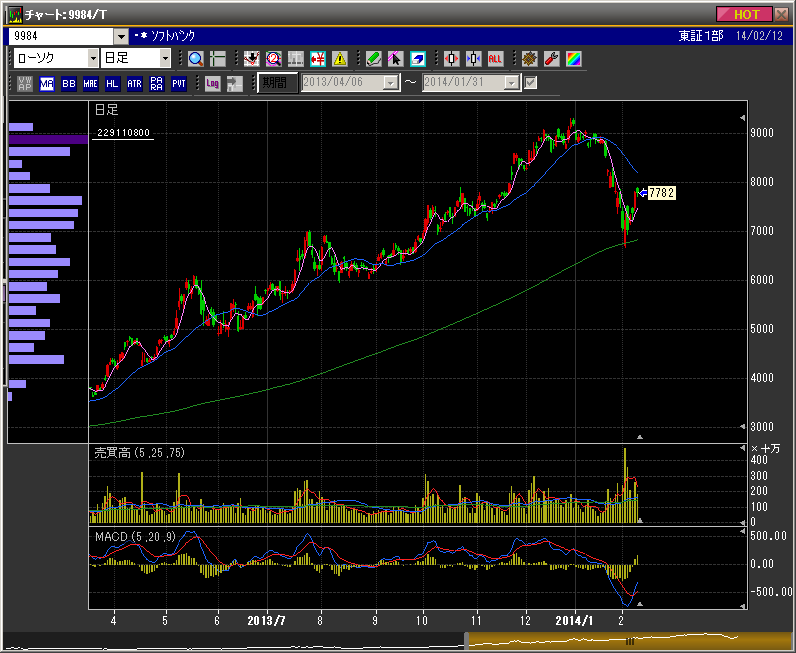Click the 期間 period button
This screenshot has width=796, height=653.
coord(276,83)
